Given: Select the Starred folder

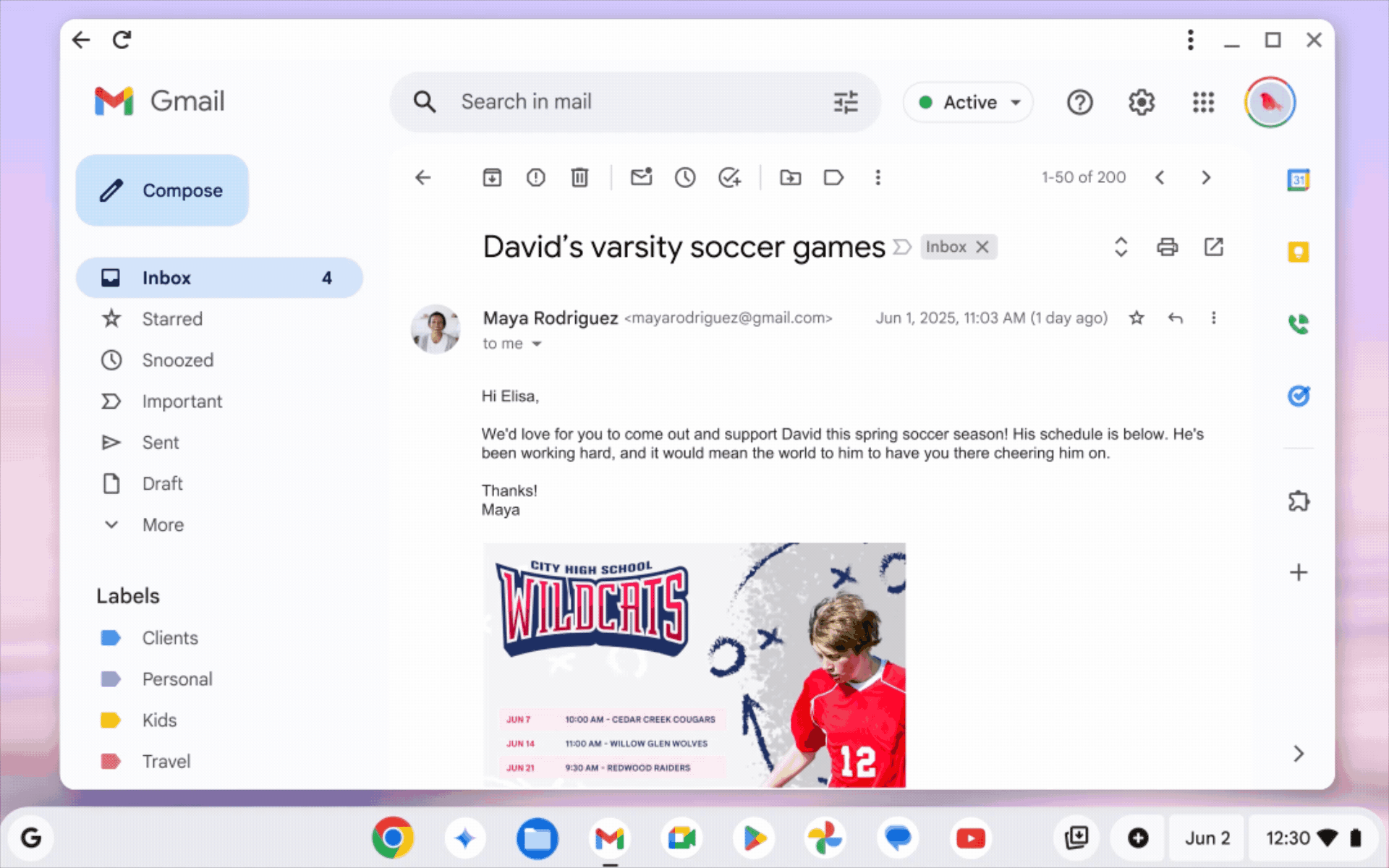Looking at the screenshot, I should (171, 319).
